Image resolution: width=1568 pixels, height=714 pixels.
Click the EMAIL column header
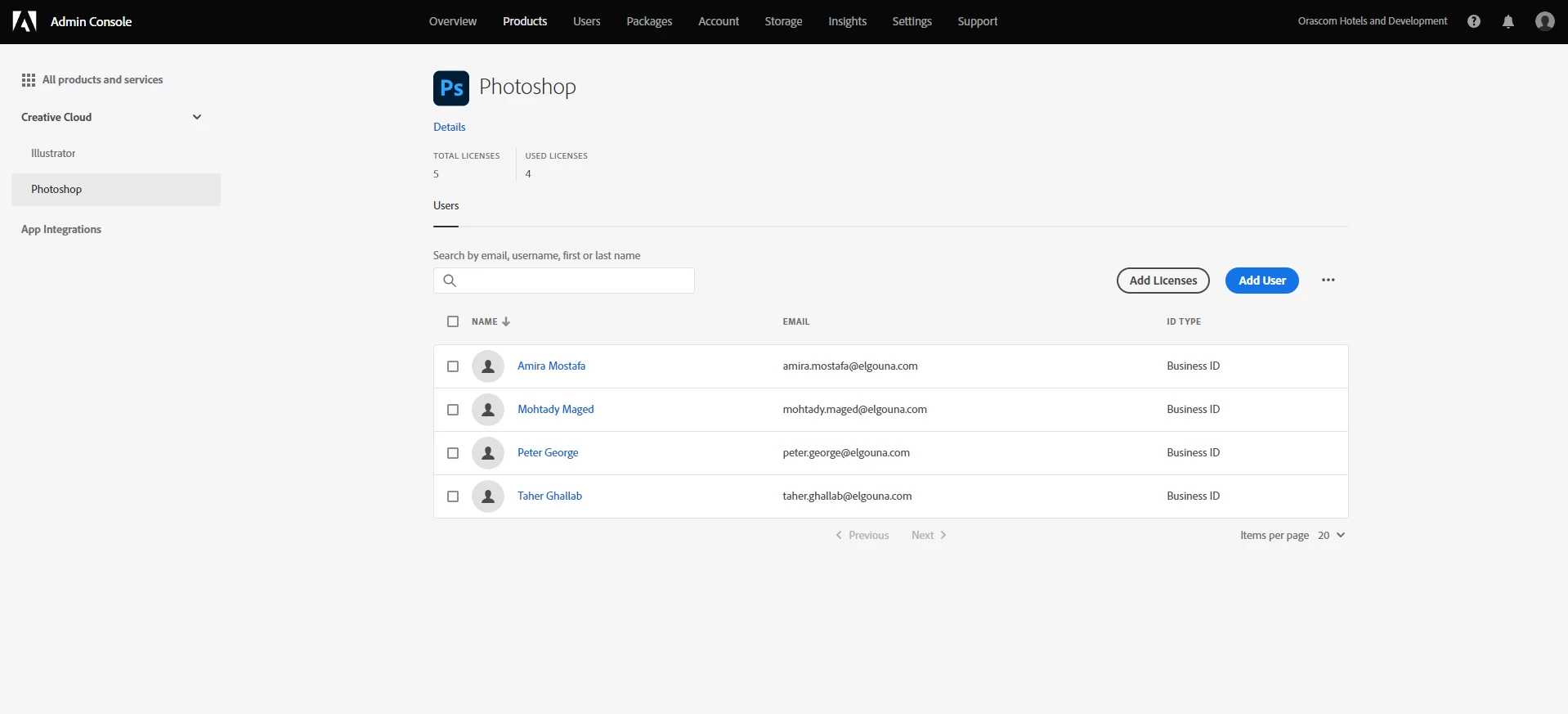tap(795, 321)
